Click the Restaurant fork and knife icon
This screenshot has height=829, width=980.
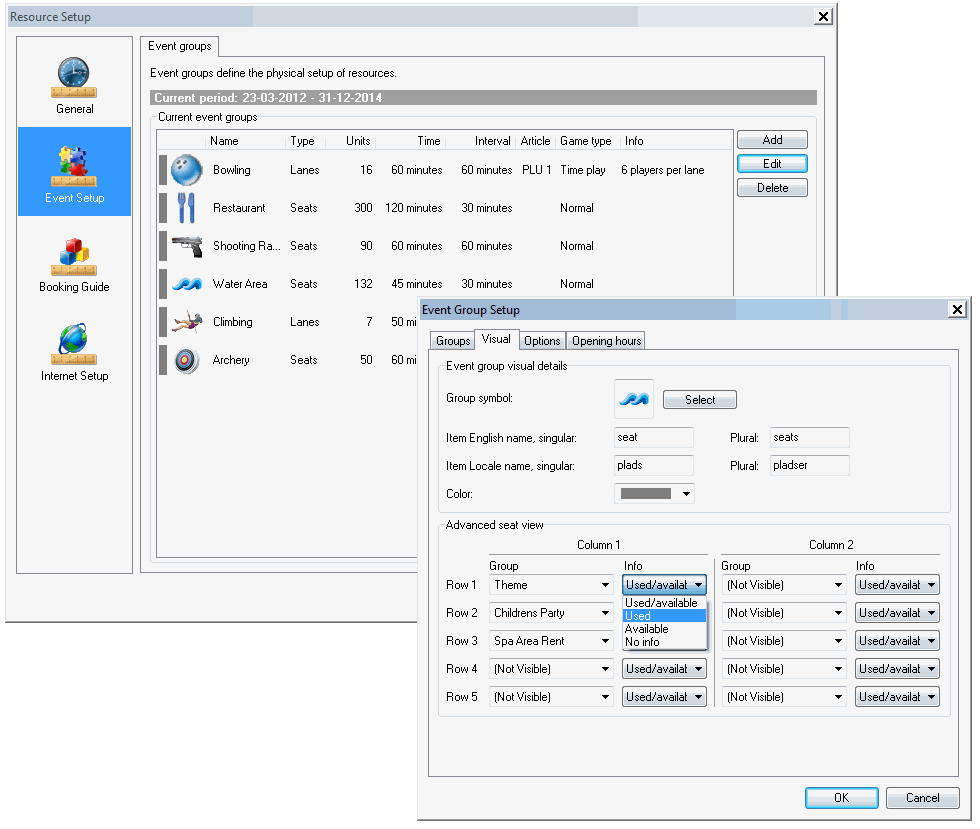click(186, 208)
